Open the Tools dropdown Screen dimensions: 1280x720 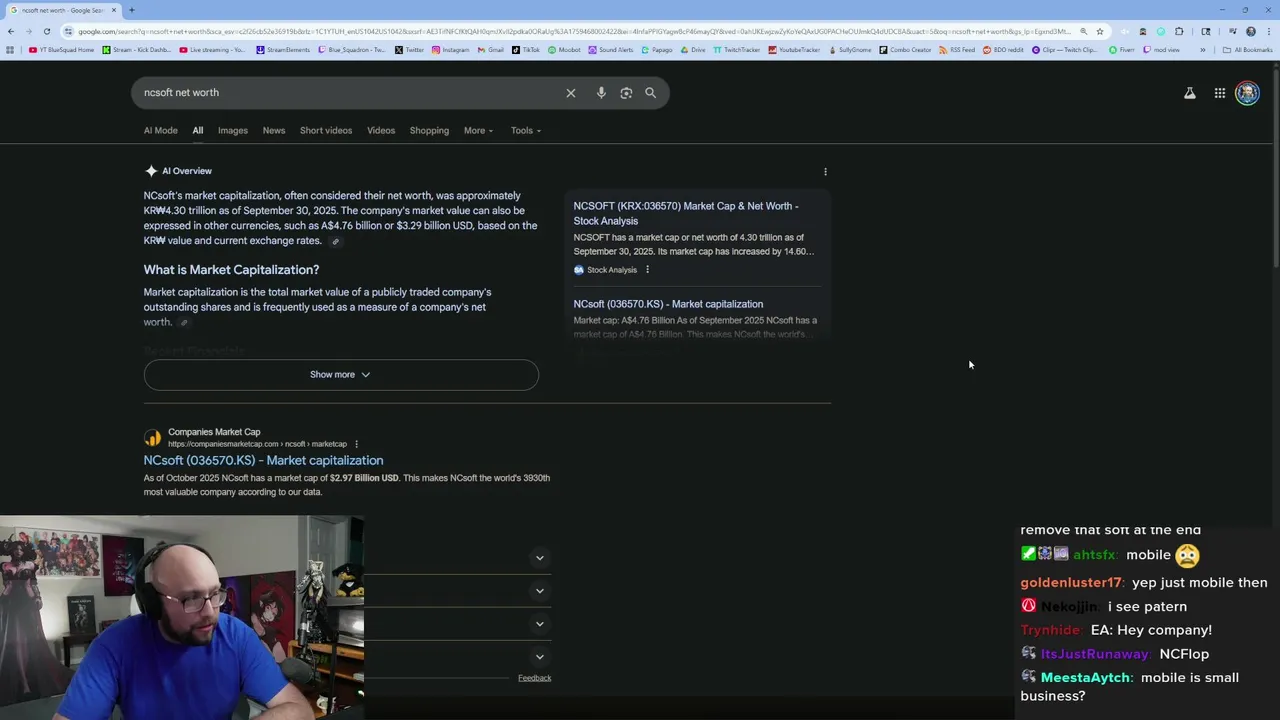pos(526,131)
